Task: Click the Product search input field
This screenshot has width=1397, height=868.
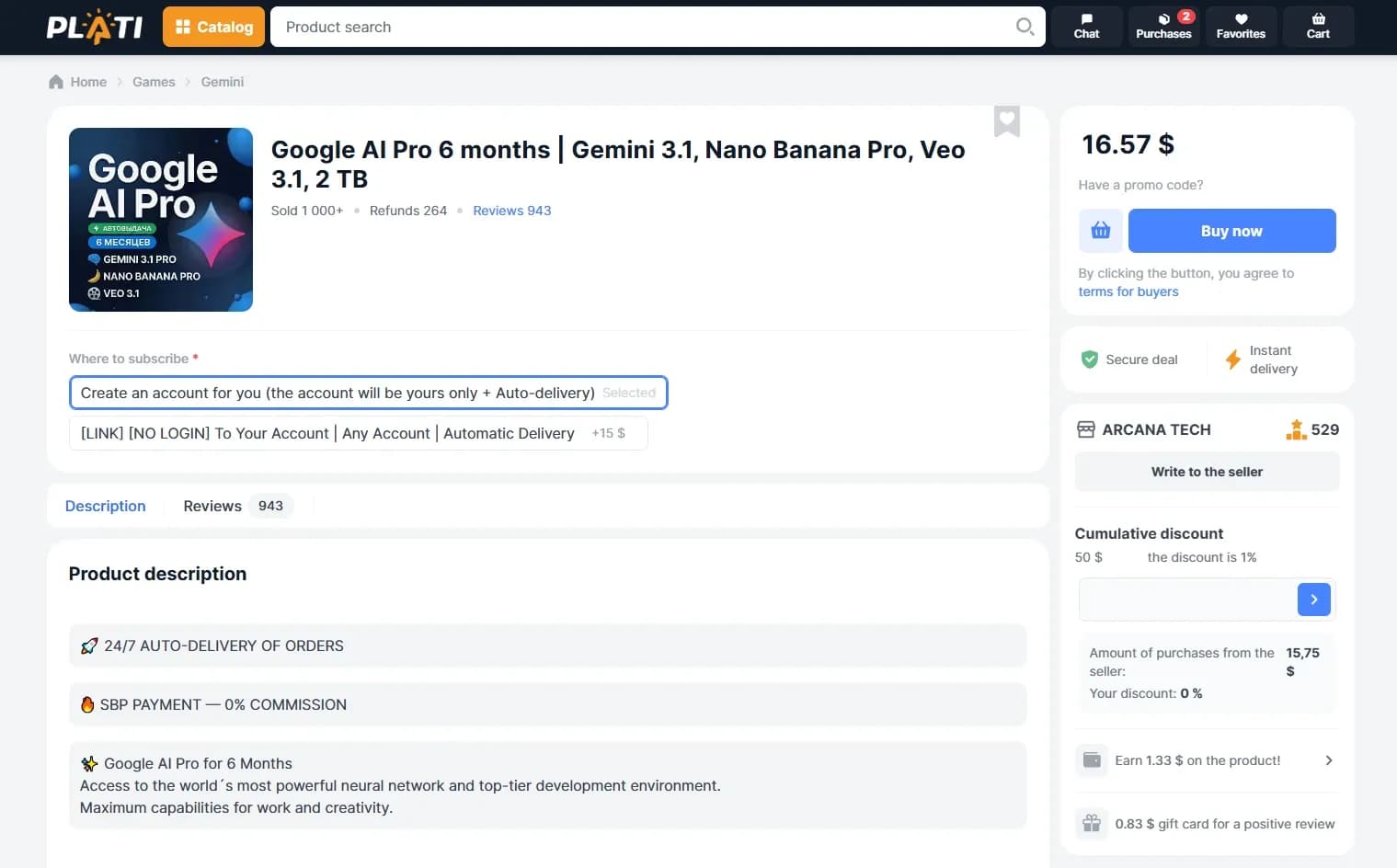Action: point(644,27)
